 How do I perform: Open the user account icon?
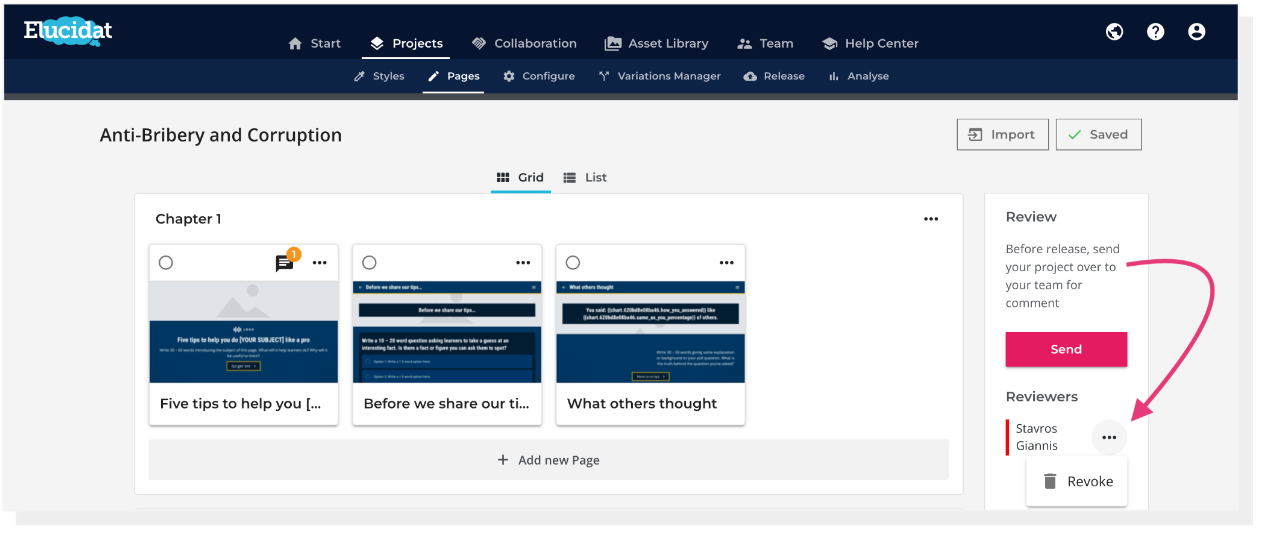1197,32
